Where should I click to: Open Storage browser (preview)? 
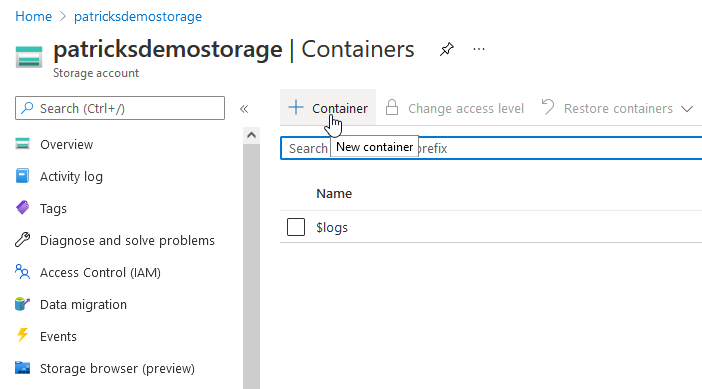pos(117,368)
